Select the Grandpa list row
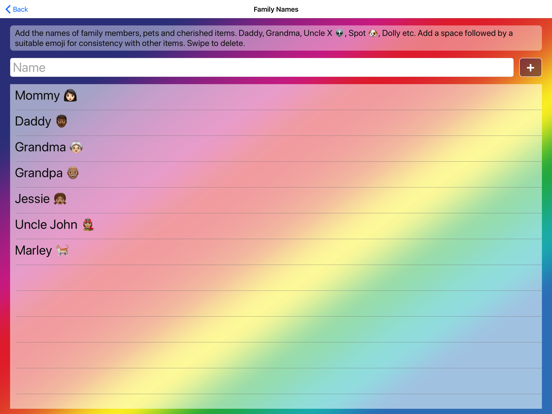Viewport: 552px width, 414px height. (x=276, y=174)
